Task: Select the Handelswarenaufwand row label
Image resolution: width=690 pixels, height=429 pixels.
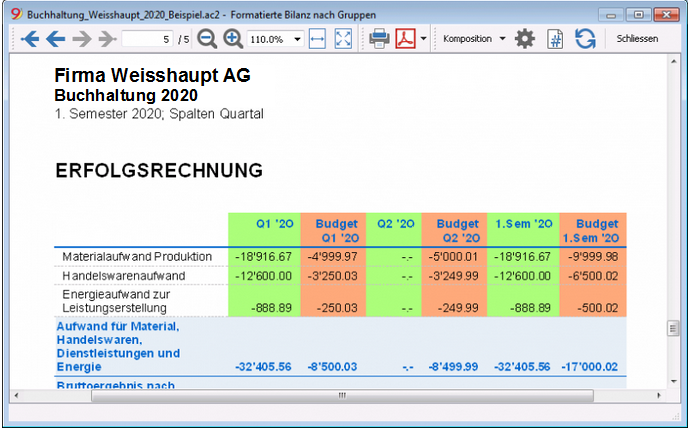Action: pos(124,276)
